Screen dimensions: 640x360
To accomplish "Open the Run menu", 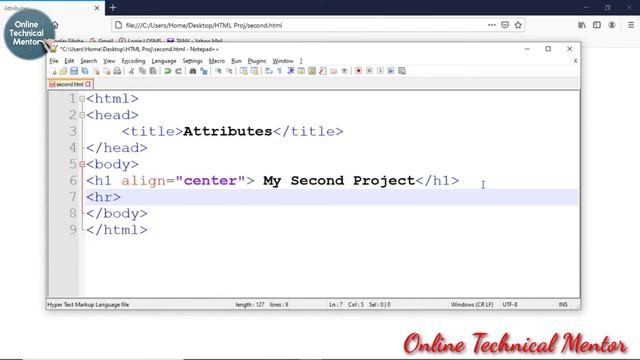I will coord(236,61).
